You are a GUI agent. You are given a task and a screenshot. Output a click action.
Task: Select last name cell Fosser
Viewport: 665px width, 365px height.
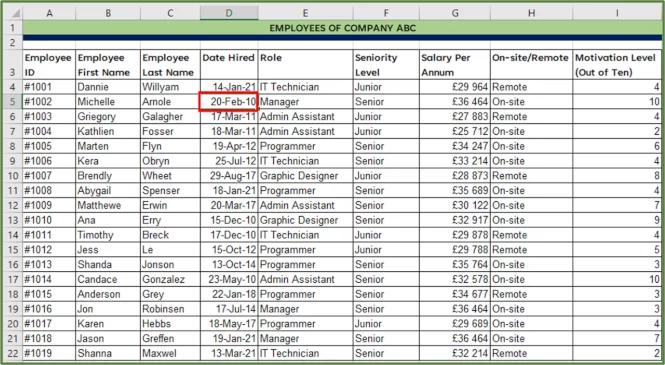tap(170, 131)
